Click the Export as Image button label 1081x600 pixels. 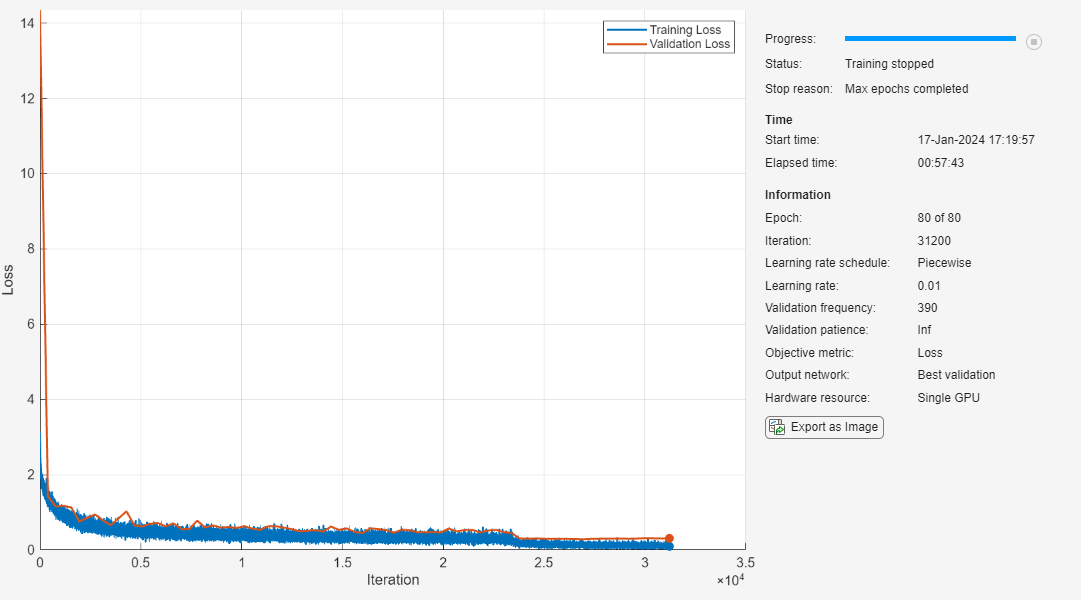(834, 427)
